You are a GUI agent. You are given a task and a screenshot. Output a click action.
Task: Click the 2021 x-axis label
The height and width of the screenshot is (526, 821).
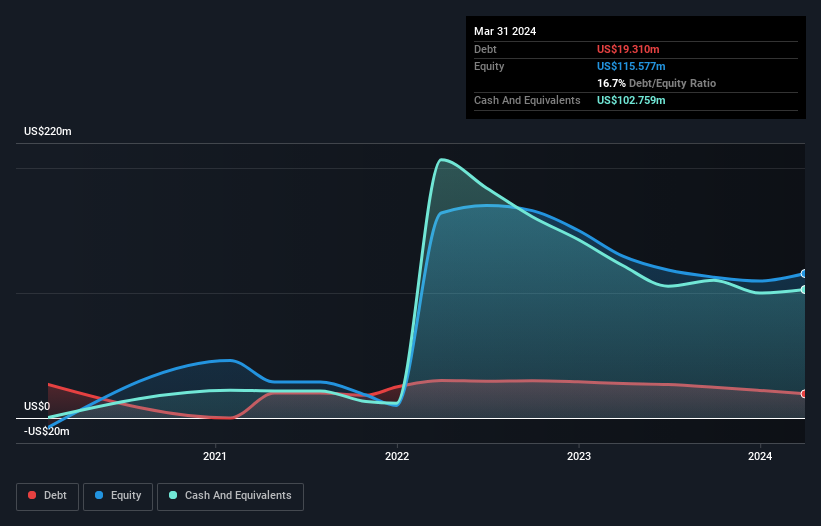(x=215, y=456)
